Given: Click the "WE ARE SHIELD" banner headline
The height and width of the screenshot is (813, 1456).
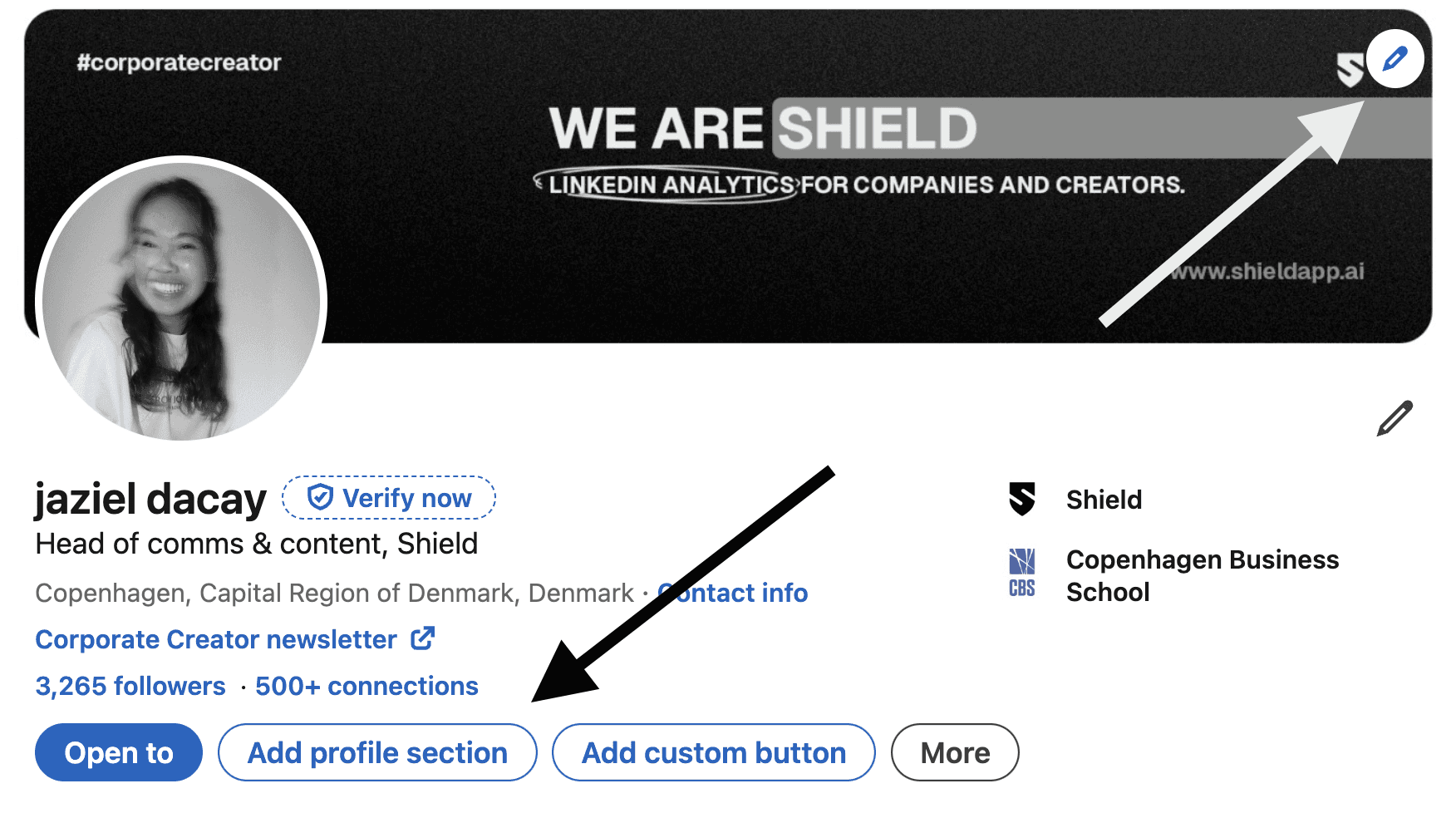Looking at the screenshot, I should [x=763, y=129].
